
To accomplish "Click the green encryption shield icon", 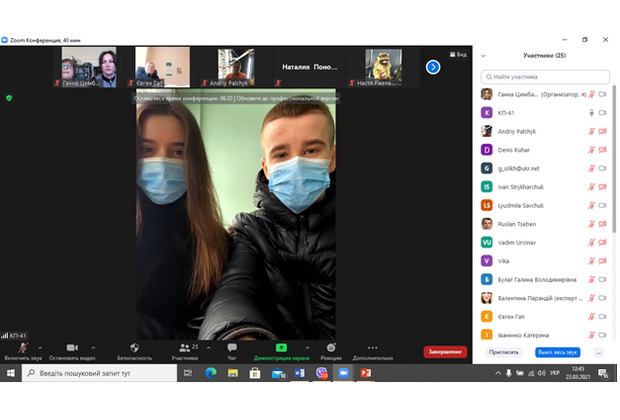I will coord(9,98).
